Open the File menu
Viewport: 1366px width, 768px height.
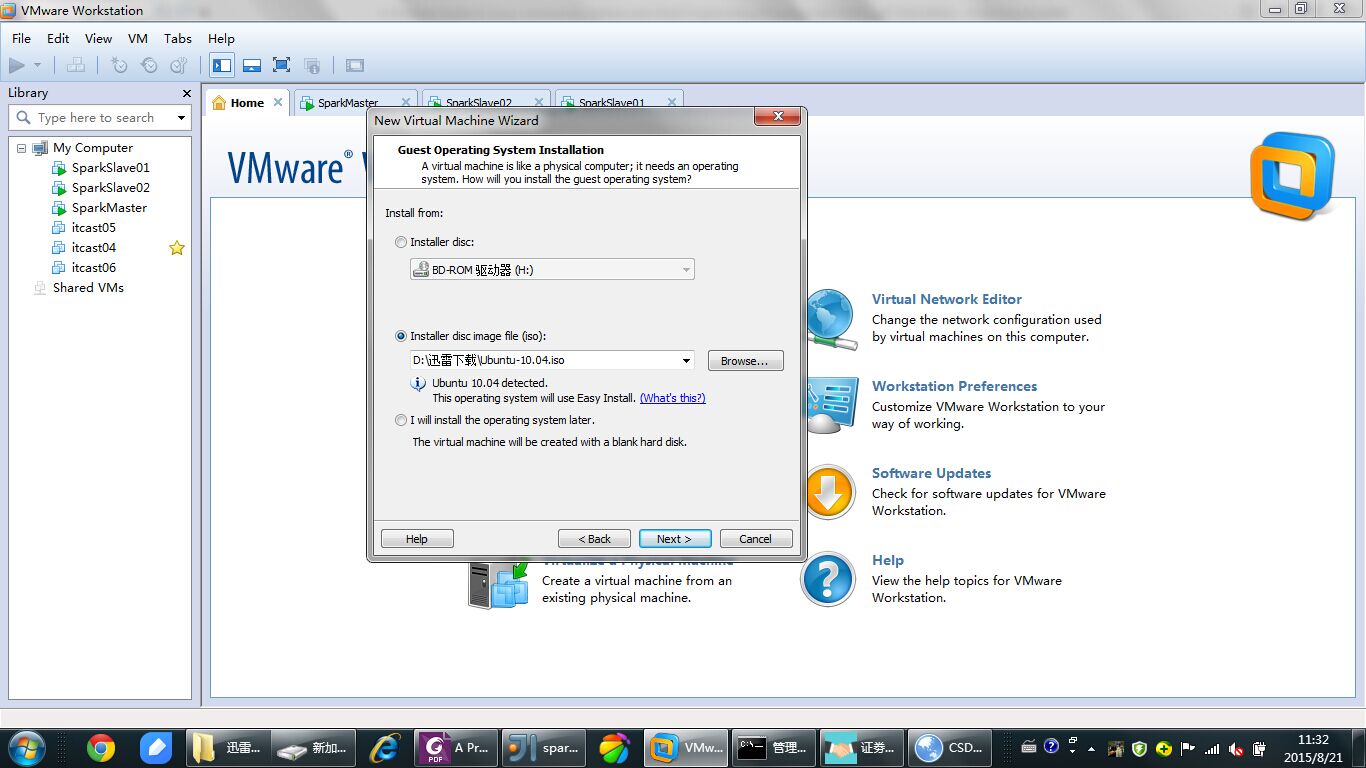[21, 38]
